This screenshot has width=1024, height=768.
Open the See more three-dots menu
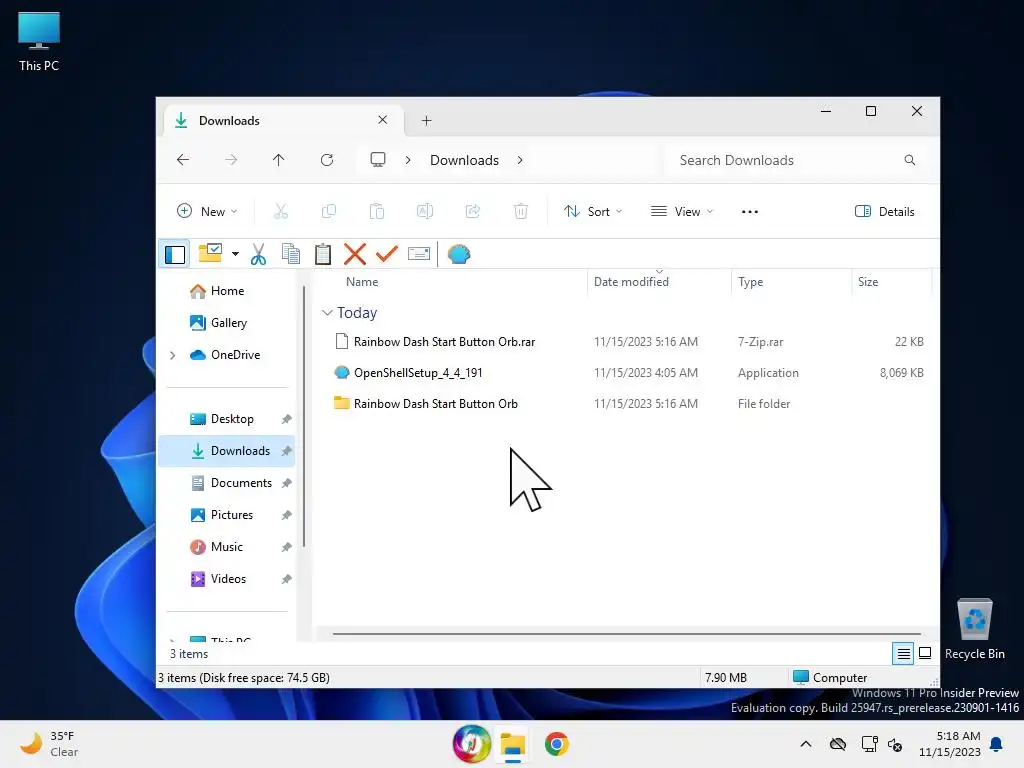(750, 212)
